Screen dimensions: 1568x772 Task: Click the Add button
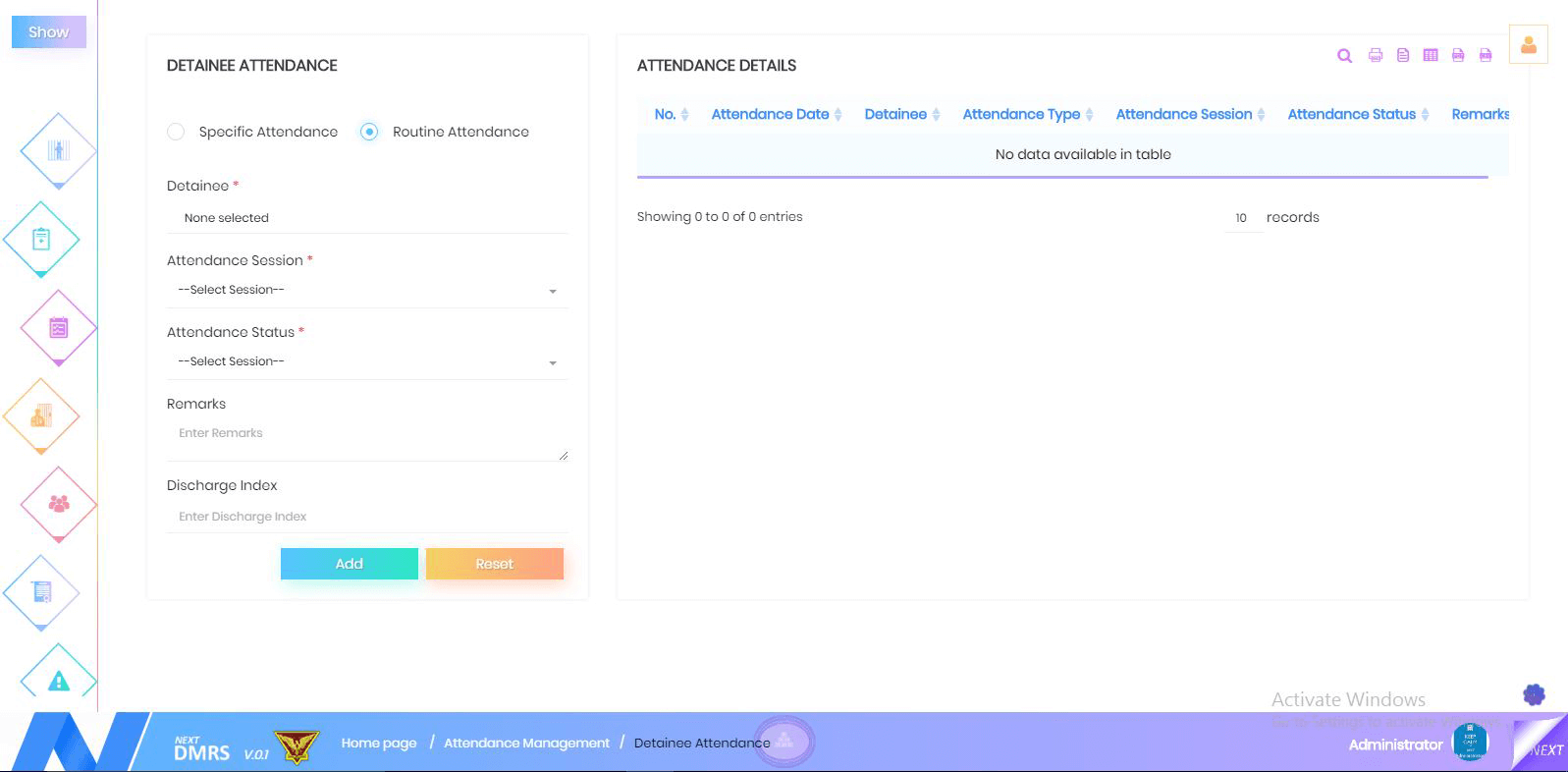coord(349,564)
